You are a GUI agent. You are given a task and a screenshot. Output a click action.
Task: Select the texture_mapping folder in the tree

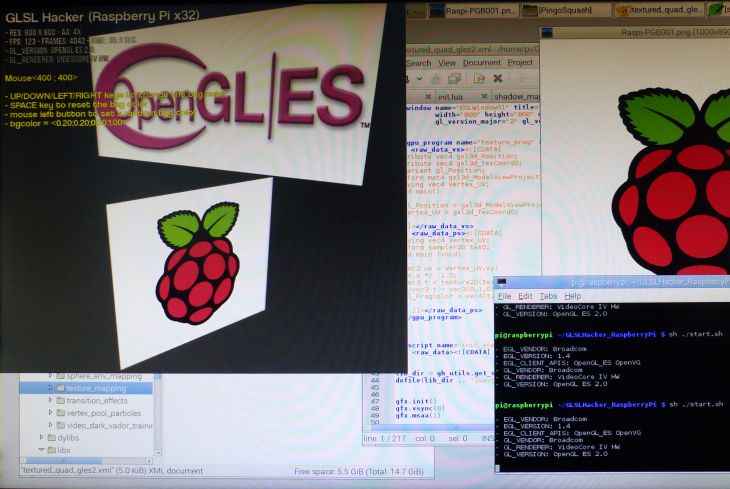(x=96, y=388)
